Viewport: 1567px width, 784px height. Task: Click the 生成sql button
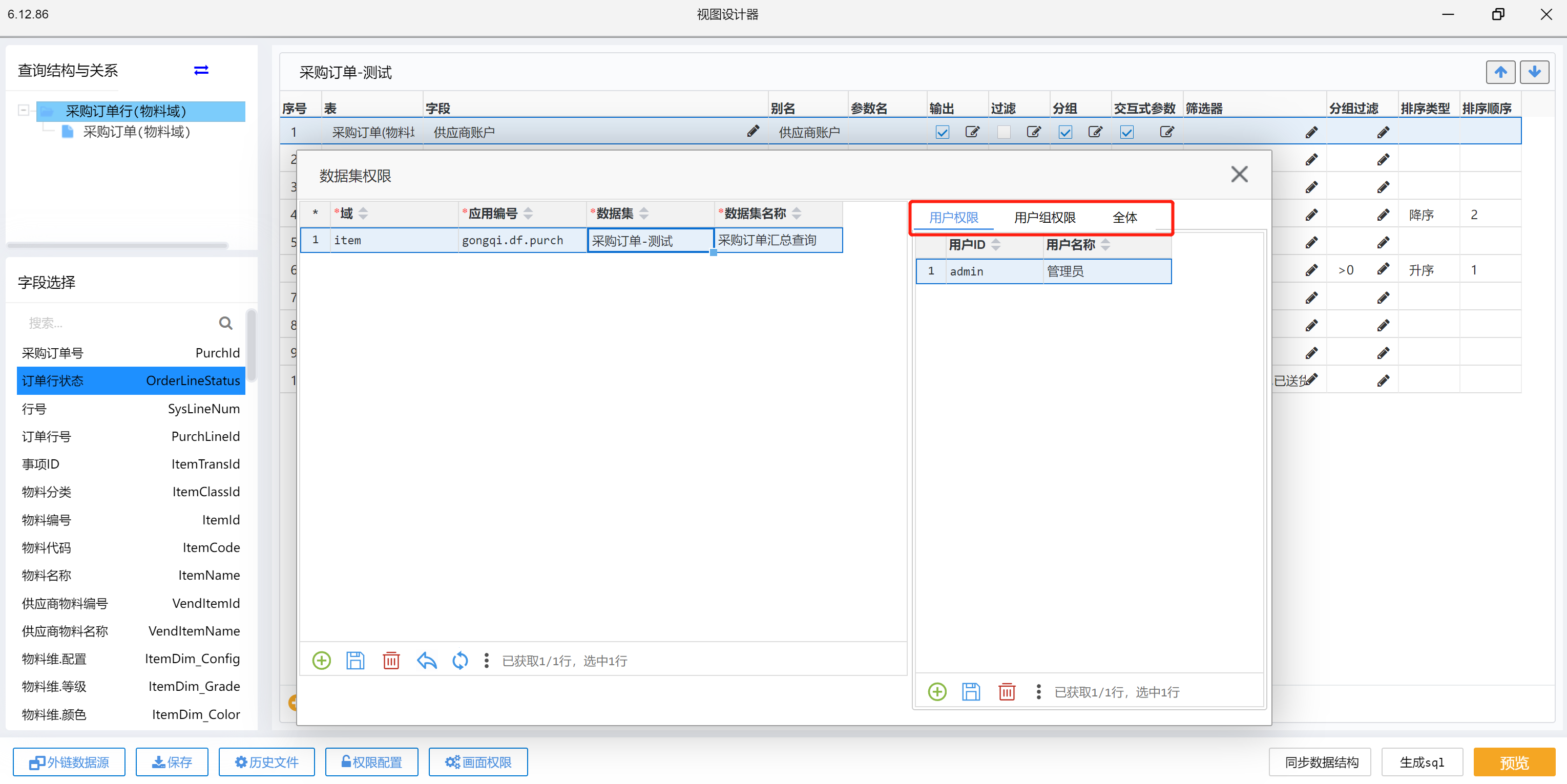pyautogui.click(x=1422, y=762)
